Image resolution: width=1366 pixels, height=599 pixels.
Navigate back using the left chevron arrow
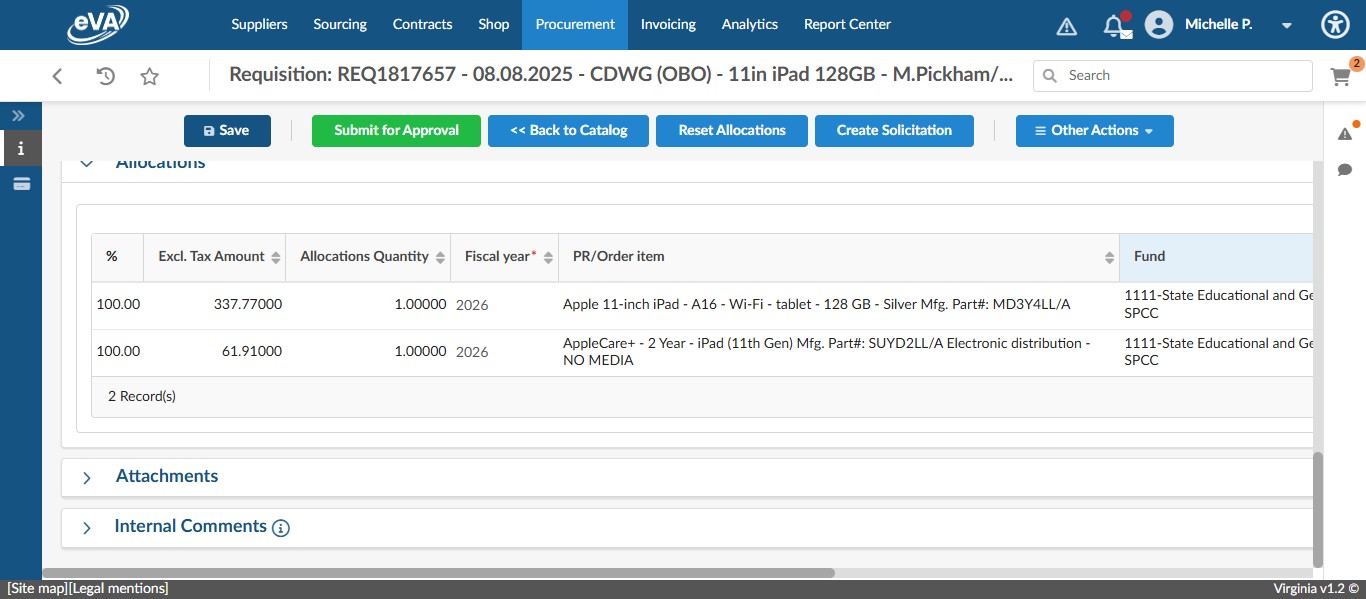(57, 75)
